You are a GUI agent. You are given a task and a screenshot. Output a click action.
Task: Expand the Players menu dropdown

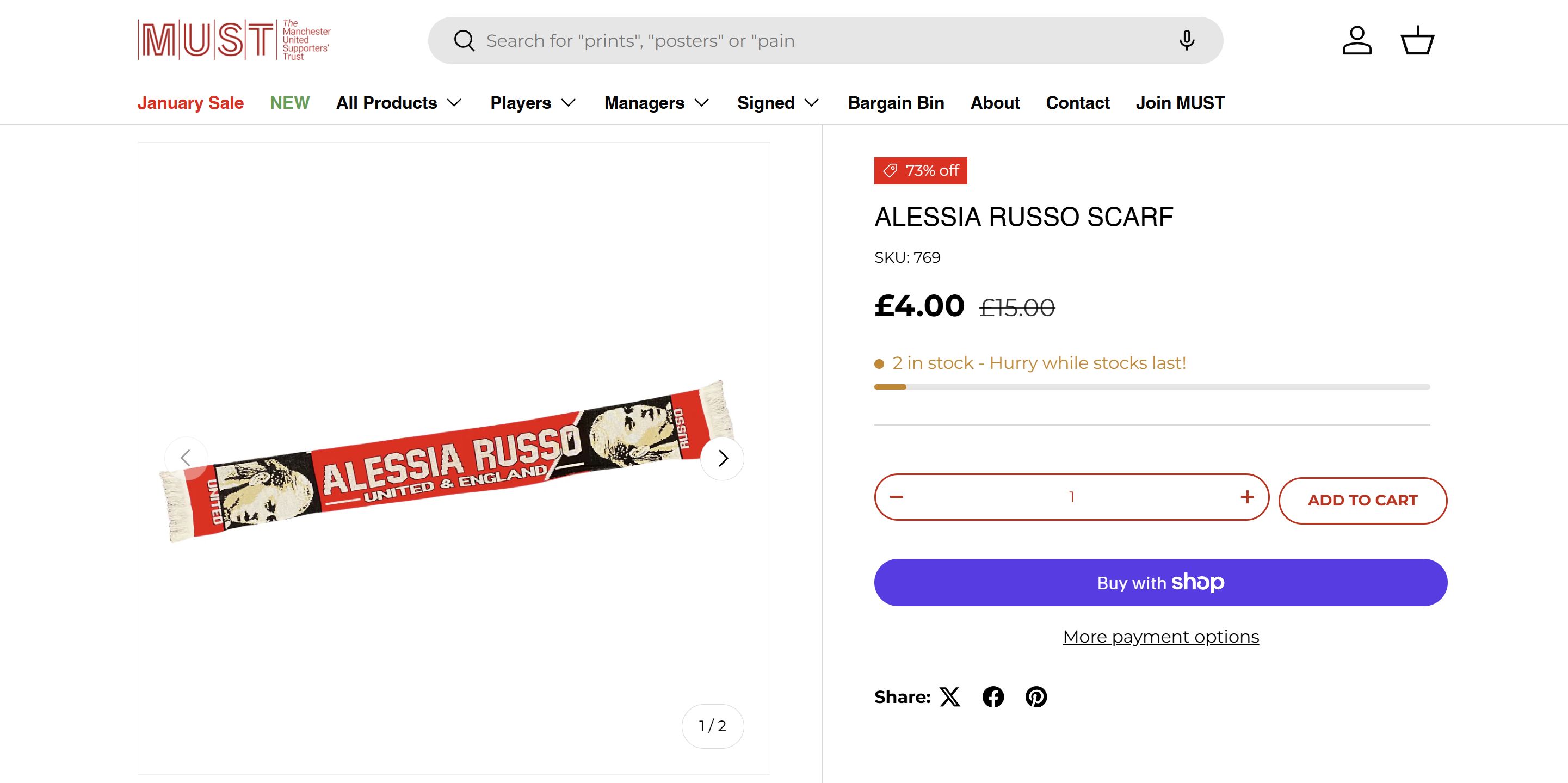click(x=533, y=103)
